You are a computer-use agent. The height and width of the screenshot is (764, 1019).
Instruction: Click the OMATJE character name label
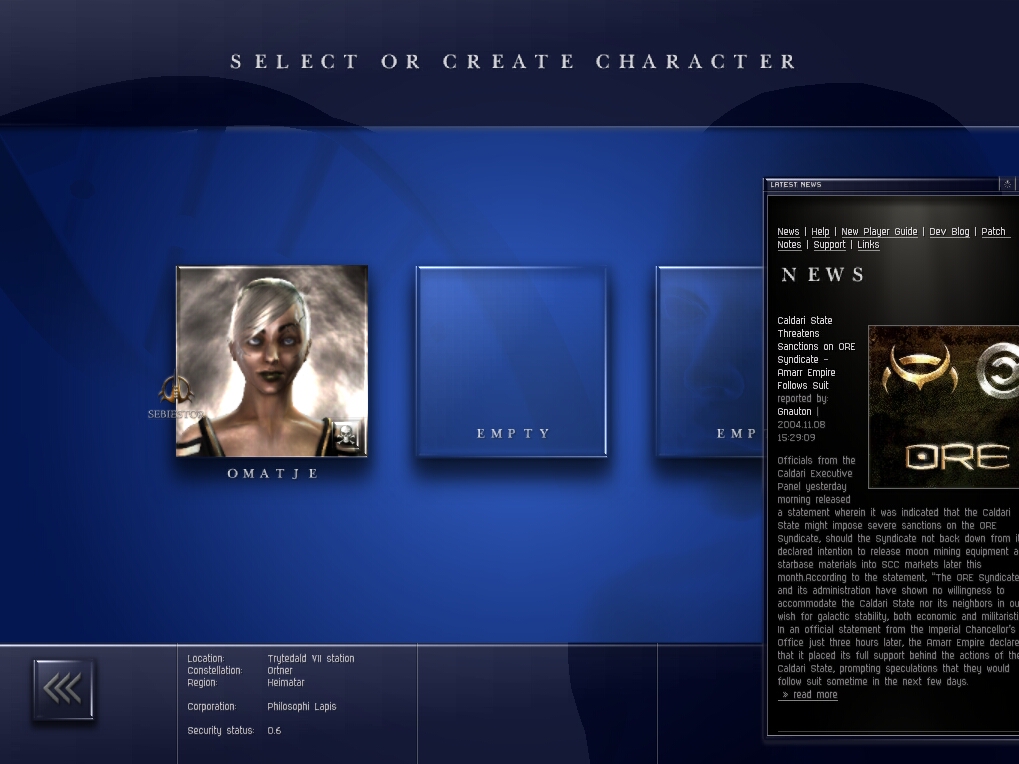click(x=272, y=474)
